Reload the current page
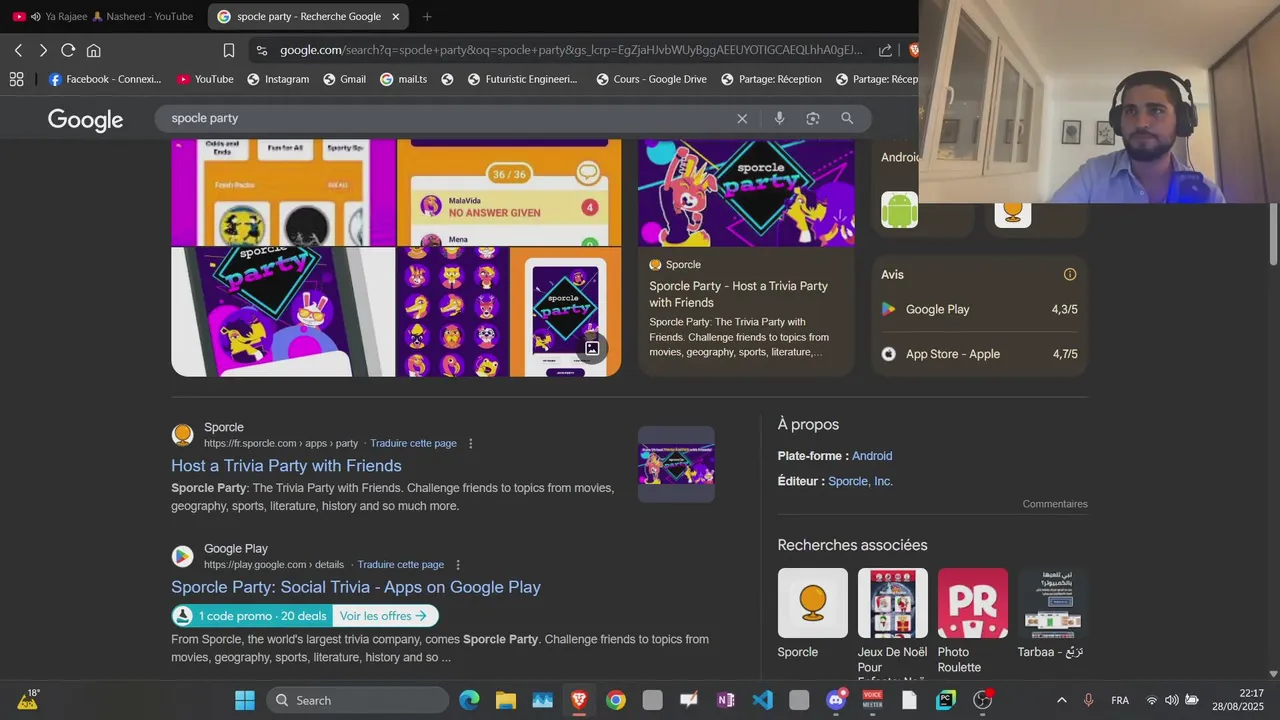Screen dimensions: 1280x720 tap(68, 50)
